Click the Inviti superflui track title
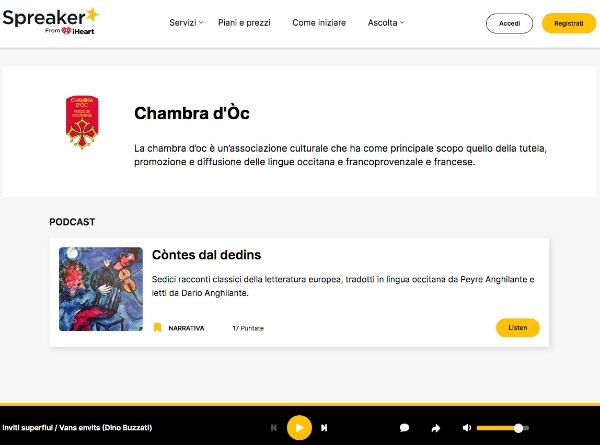The image size is (600, 445). coord(77,428)
